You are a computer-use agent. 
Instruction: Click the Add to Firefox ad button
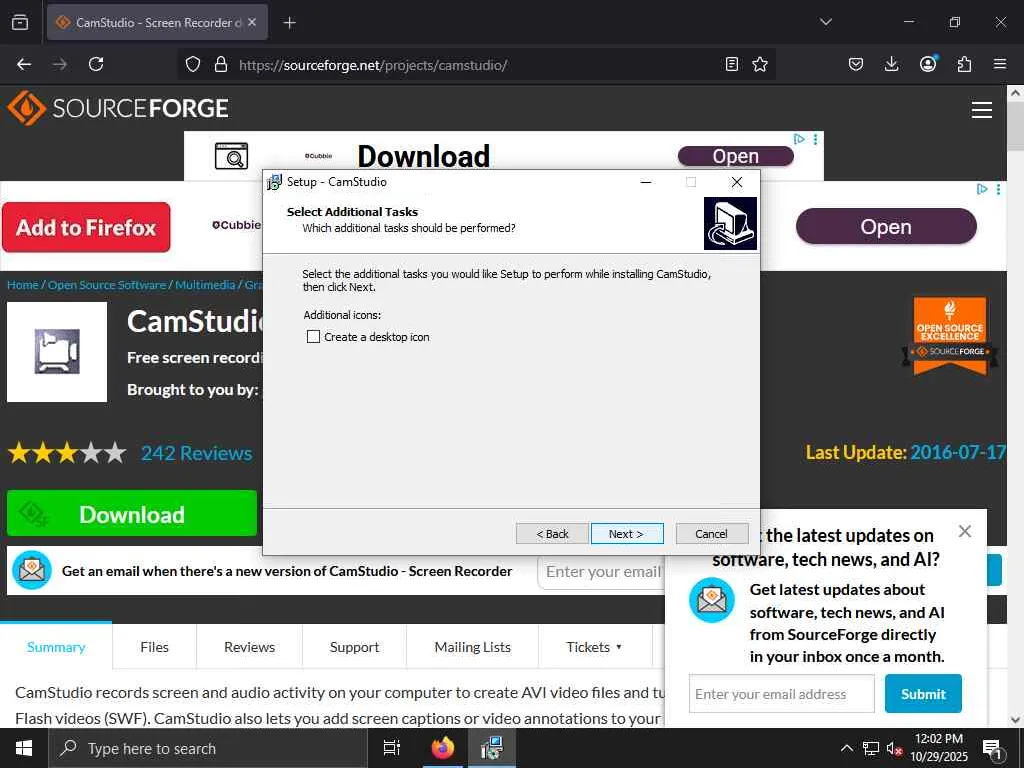pyautogui.click(x=86, y=227)
